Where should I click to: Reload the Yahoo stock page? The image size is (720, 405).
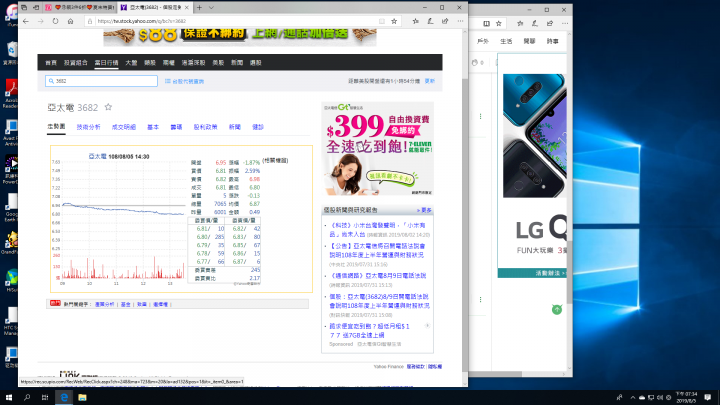click(x=56, y=21)
